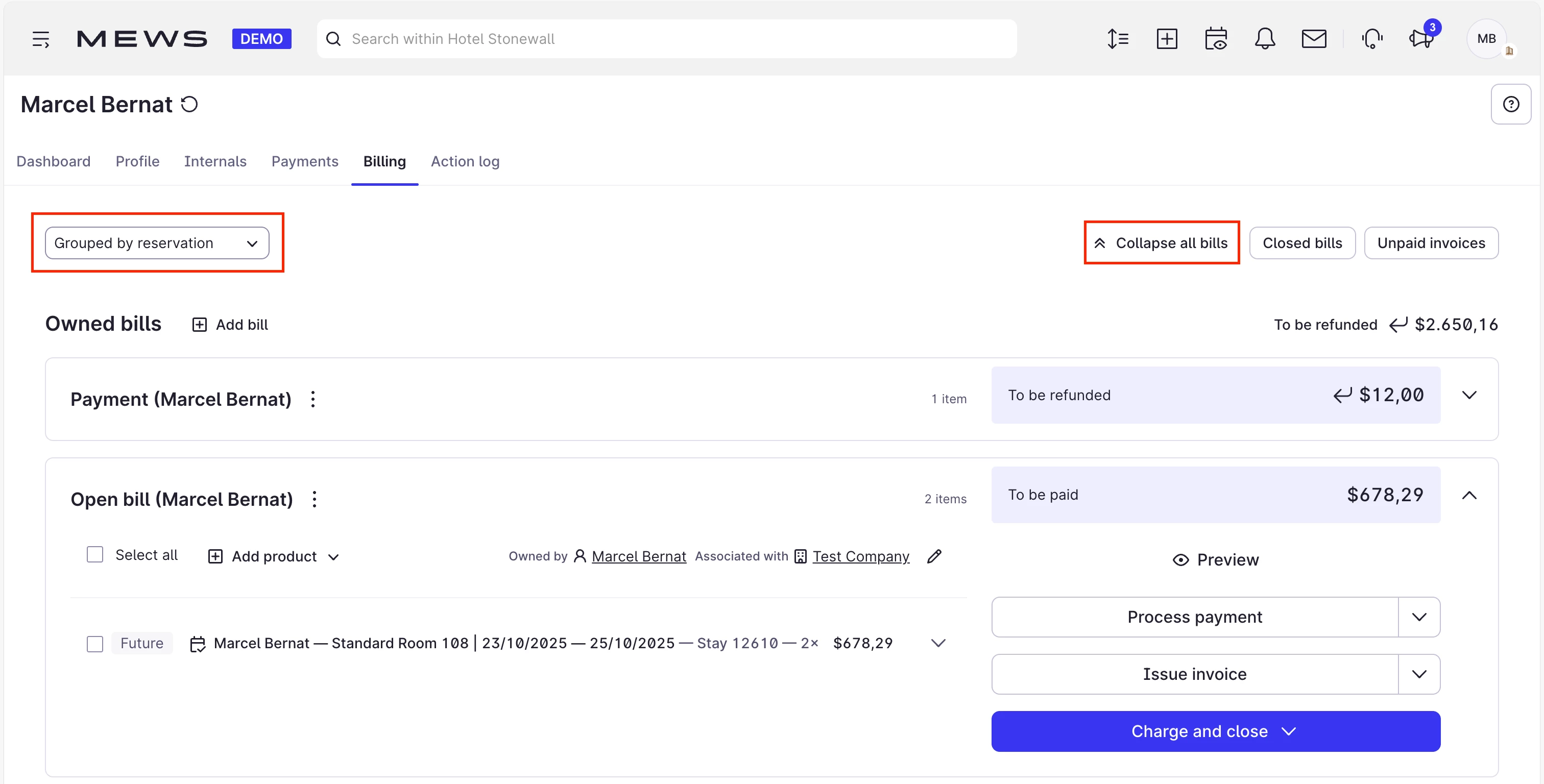Image resolution: width=1544 pixels, height=784 pixels.
Task: Open the Action log tab
Action: tap(465, 161)
